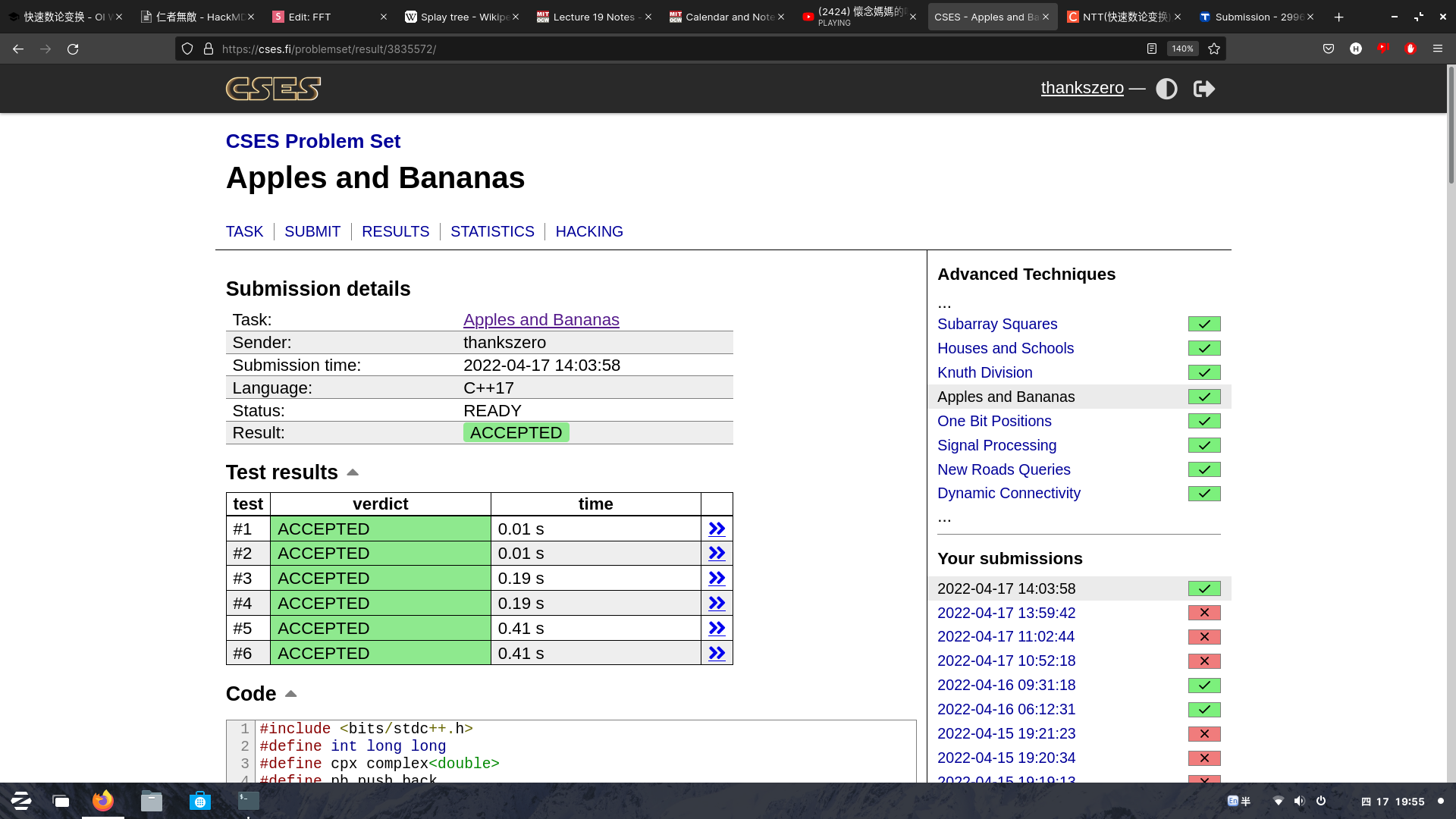
Task: Open test #6 details arrow
Action: 717,653
